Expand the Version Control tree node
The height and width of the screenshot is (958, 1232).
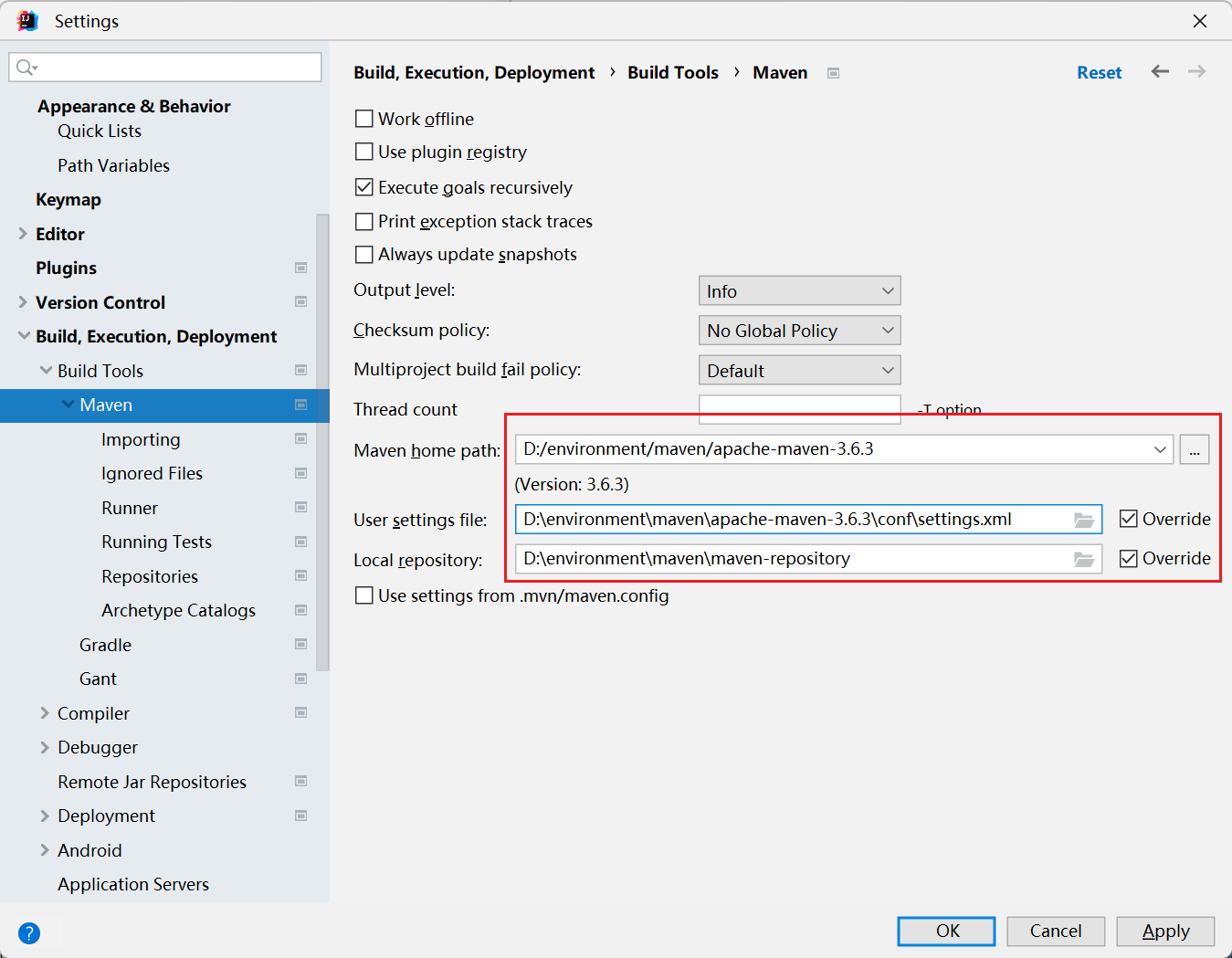coord(23,302)
